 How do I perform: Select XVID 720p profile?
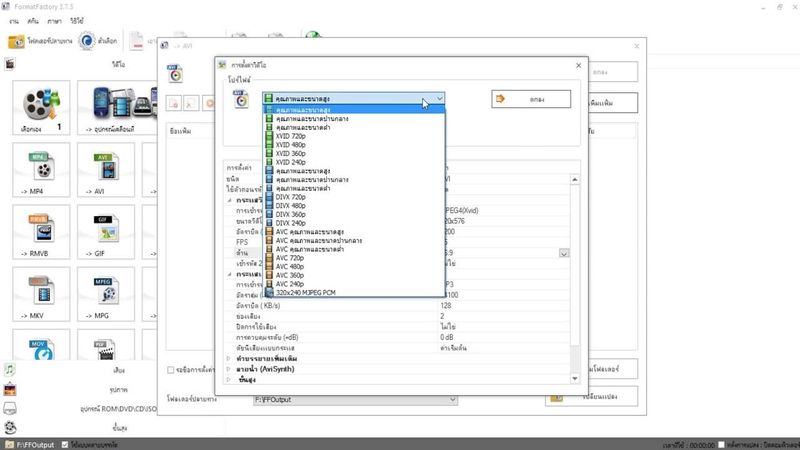(354, 136)
